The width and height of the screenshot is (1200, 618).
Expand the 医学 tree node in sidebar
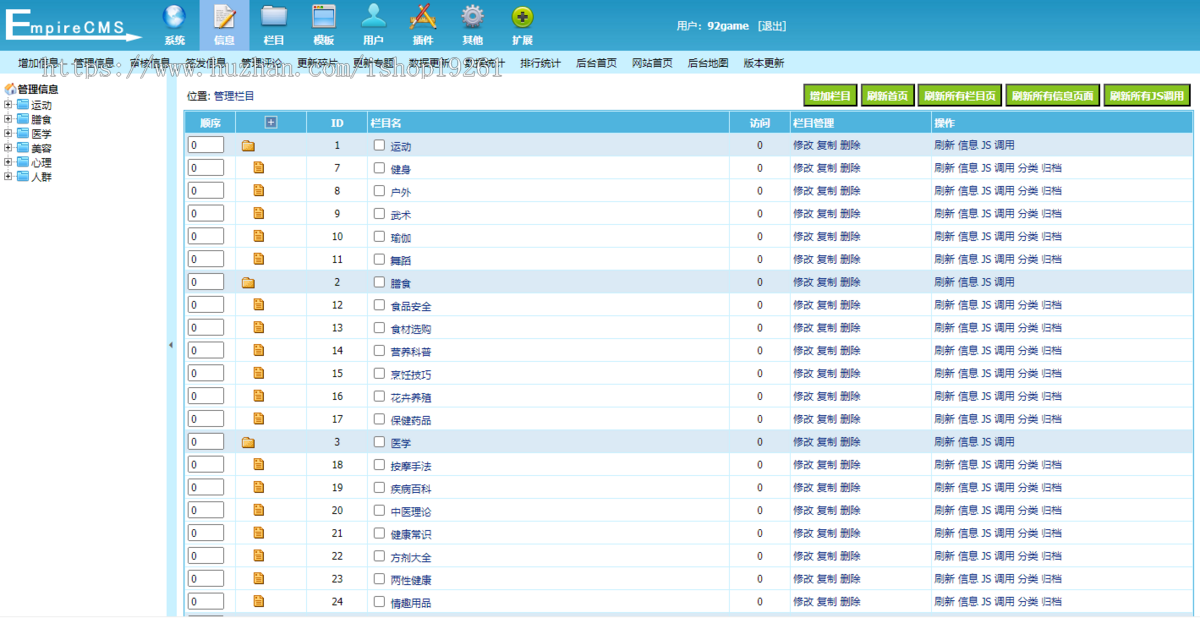click(x=8, y=133)
